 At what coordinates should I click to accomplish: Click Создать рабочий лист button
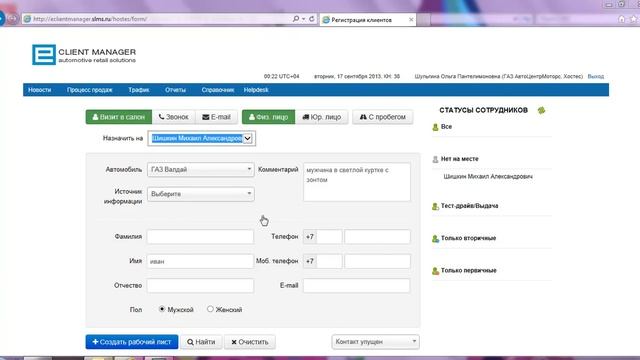pos(132,342)
